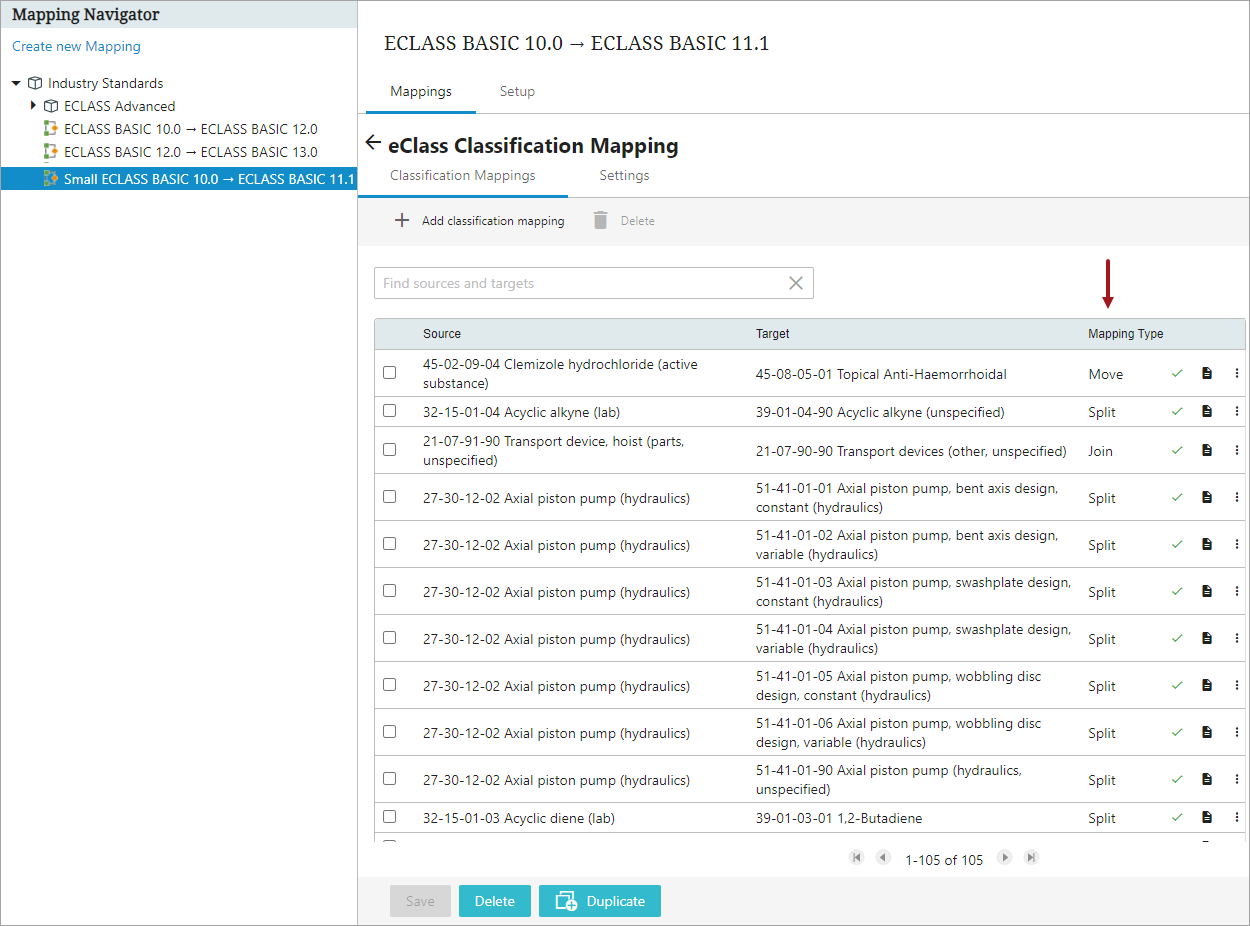Viewport: 1250px width, 926px height.
Task: Expand the ECLASS Advanced tree node
Action: (33, 105)
